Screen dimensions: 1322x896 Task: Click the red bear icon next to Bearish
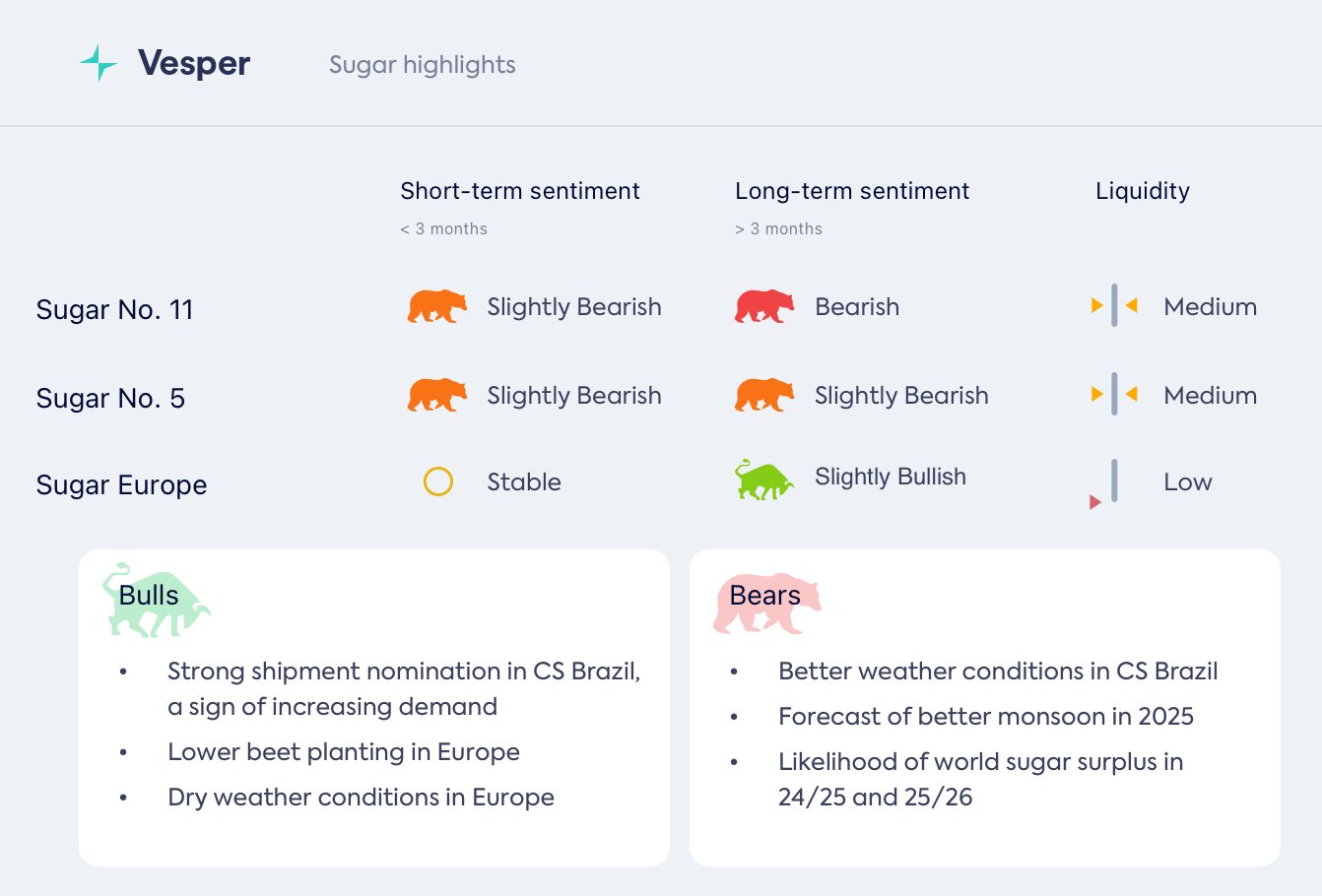764,307
